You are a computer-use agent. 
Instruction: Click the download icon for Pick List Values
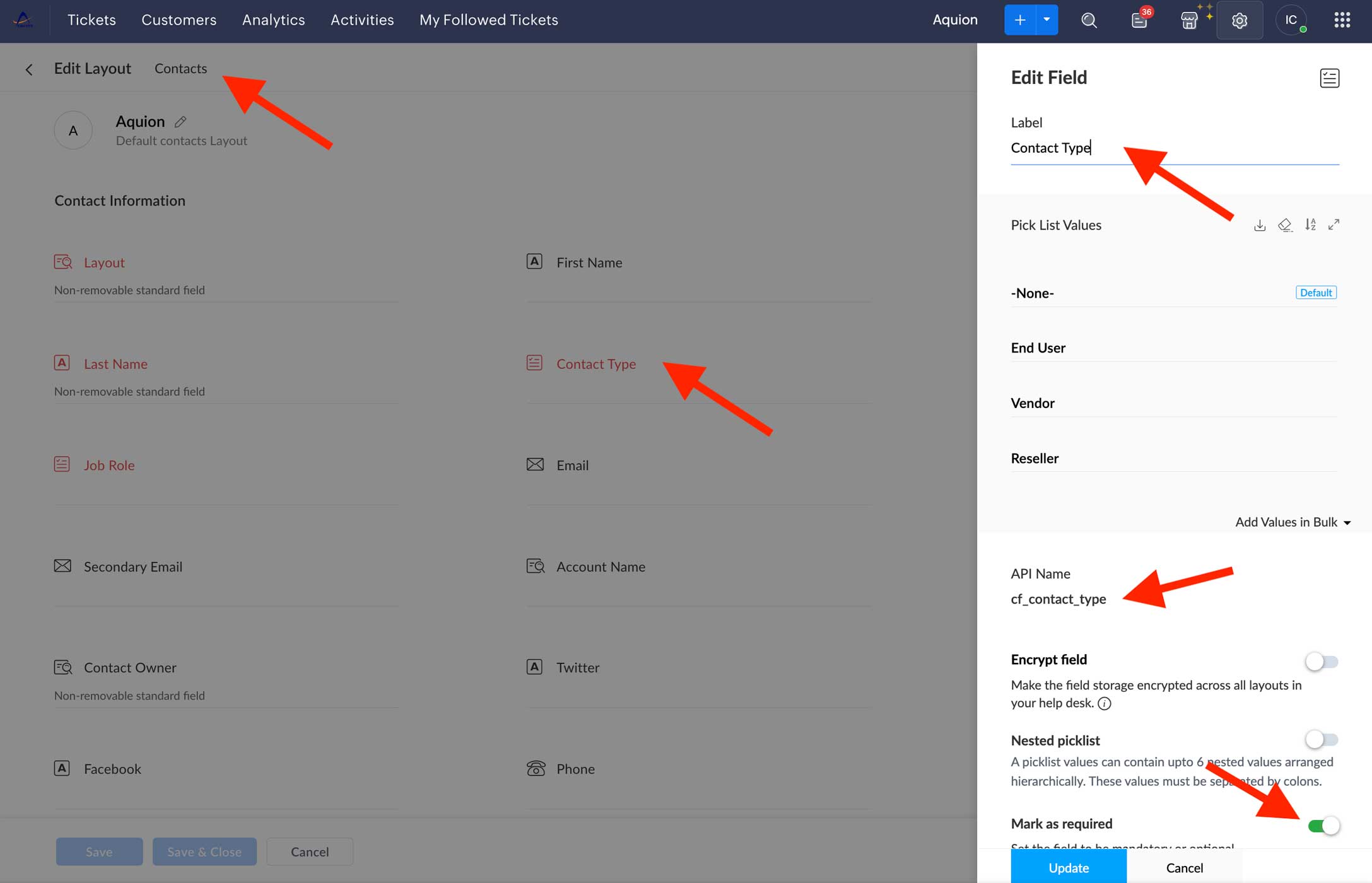point(1259,225)
